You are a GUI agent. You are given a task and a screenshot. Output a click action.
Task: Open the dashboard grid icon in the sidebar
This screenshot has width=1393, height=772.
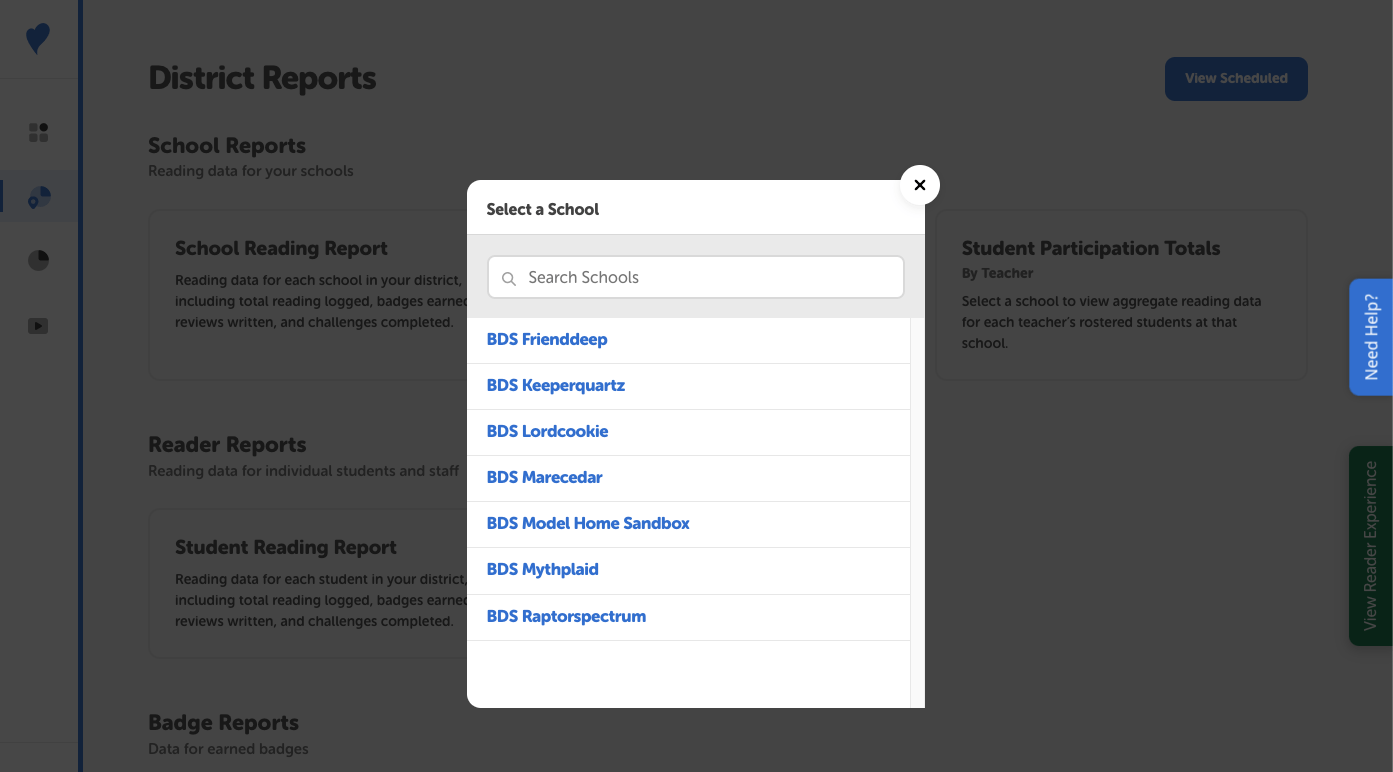pyautogui.click(x=37, y=131)
